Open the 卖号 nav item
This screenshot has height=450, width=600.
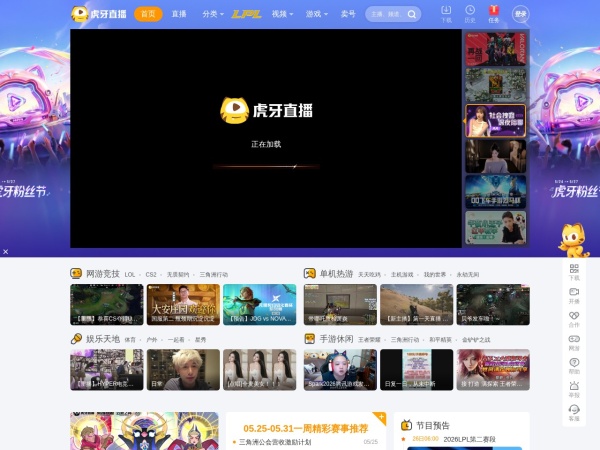pos(348,14)
